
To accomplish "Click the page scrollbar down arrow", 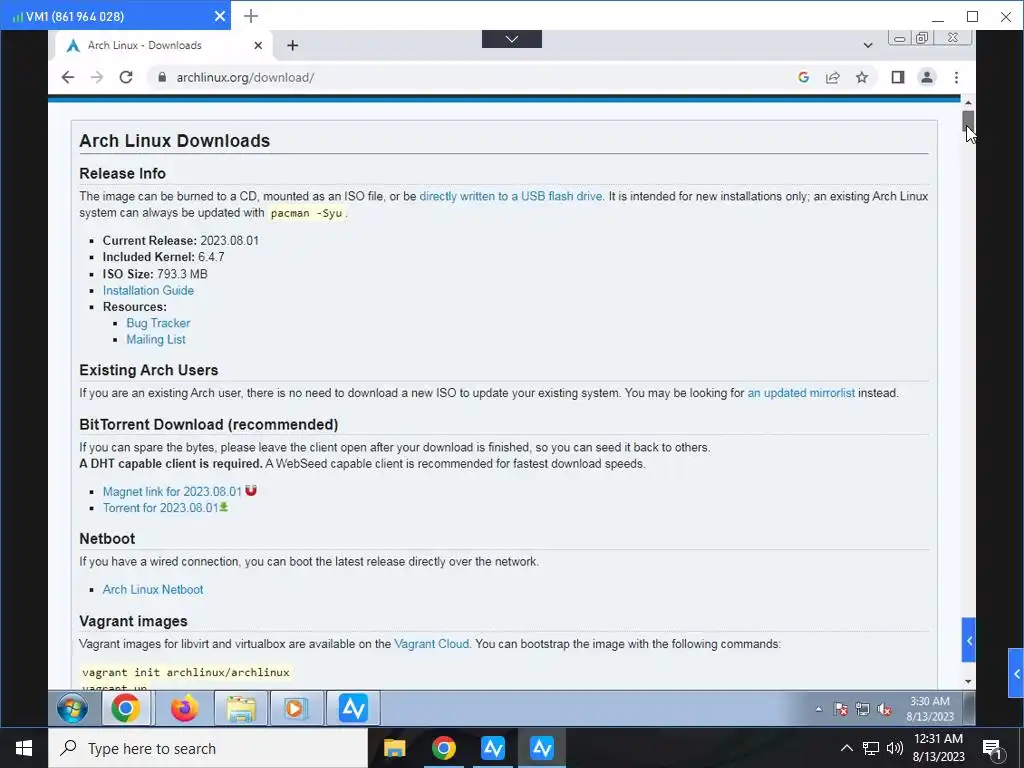I will pos(968,681).
